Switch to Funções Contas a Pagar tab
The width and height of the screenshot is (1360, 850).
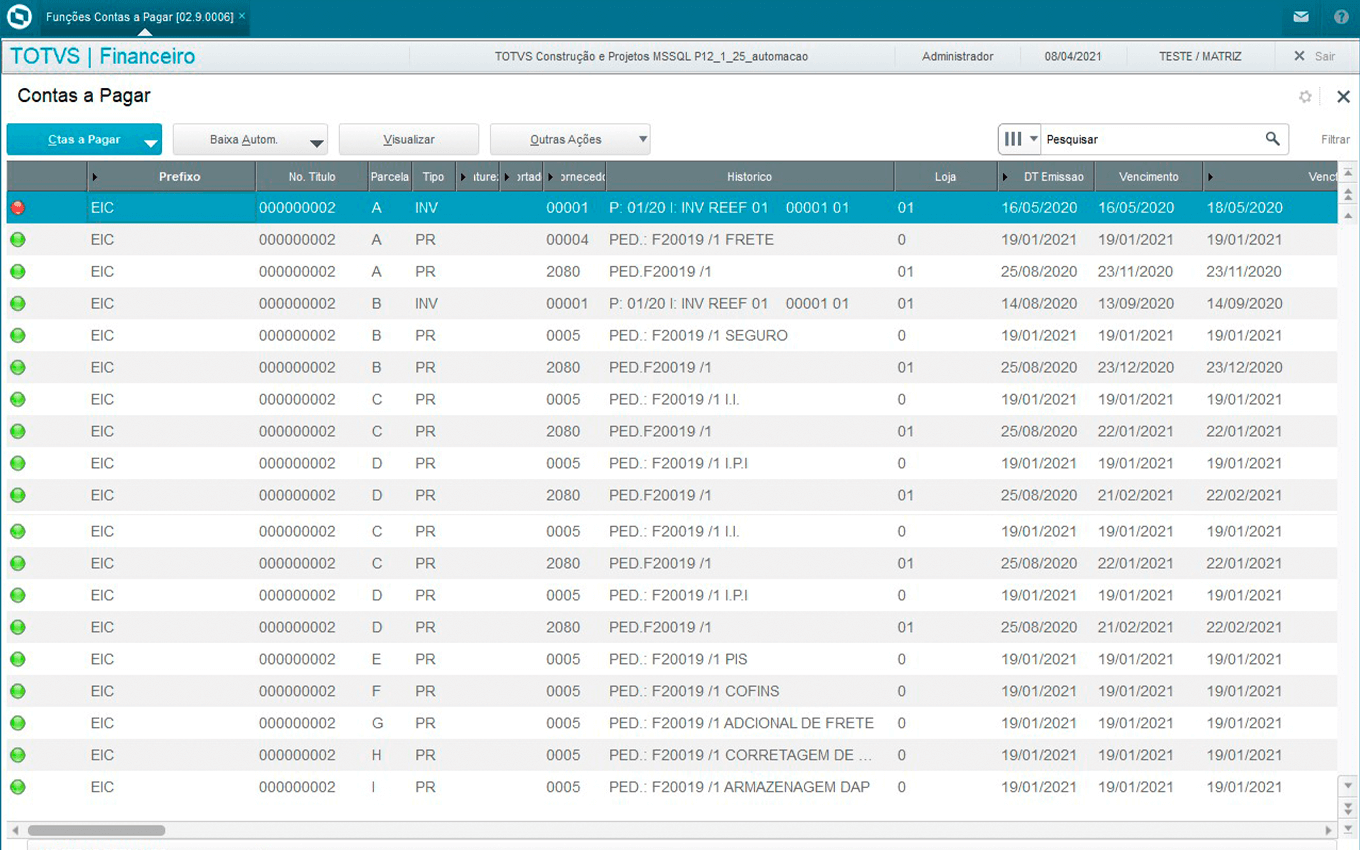coord(139,17)
